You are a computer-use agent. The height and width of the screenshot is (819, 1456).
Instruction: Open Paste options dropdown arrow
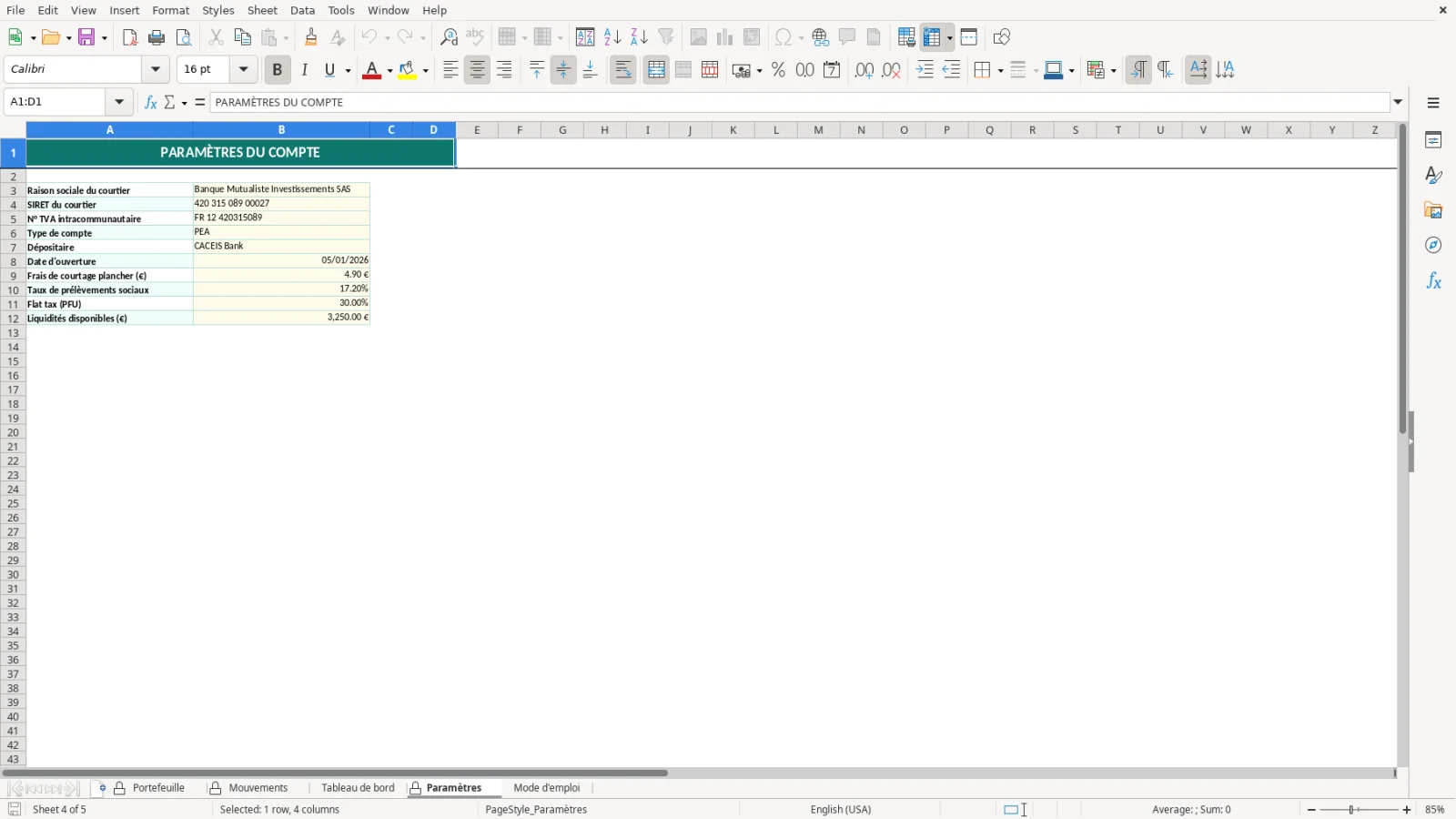point(285,37)
